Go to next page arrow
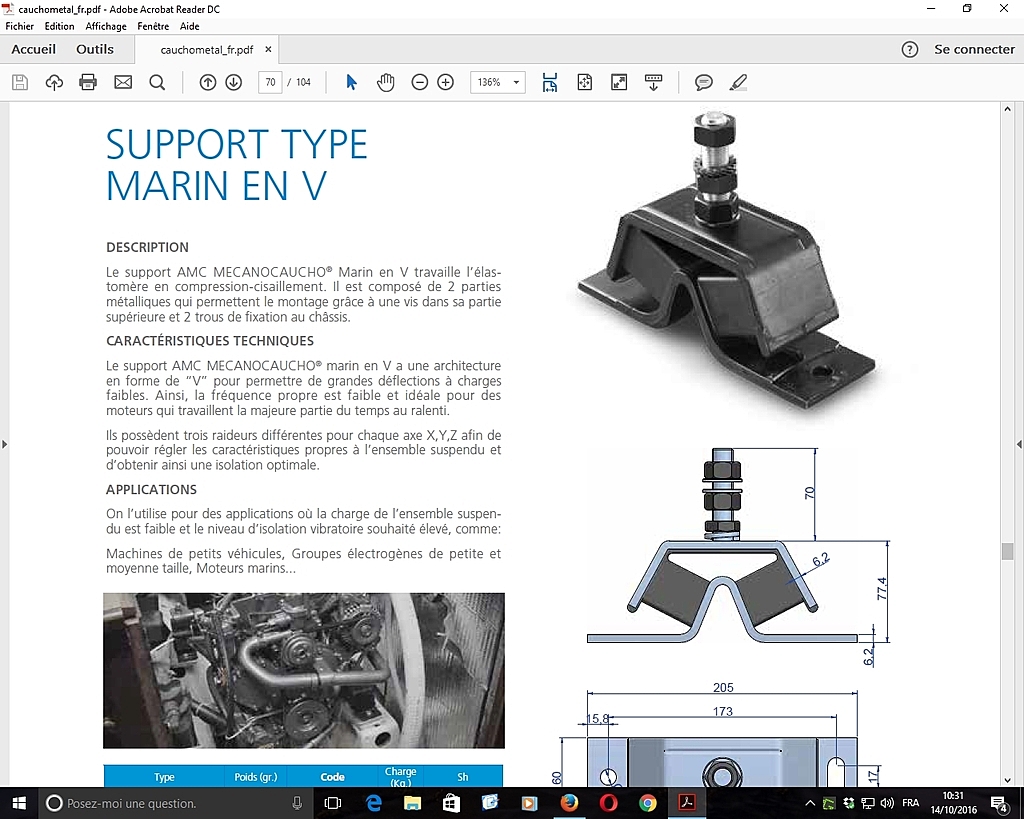Viewport: 1024px width, 819px height. [233, 82]
